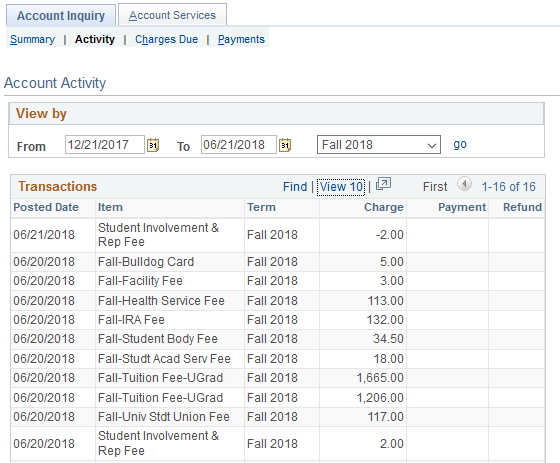Select the Fall-Health Service Fee item
Viewport: 560px width, 463px height.
[161, 300]
